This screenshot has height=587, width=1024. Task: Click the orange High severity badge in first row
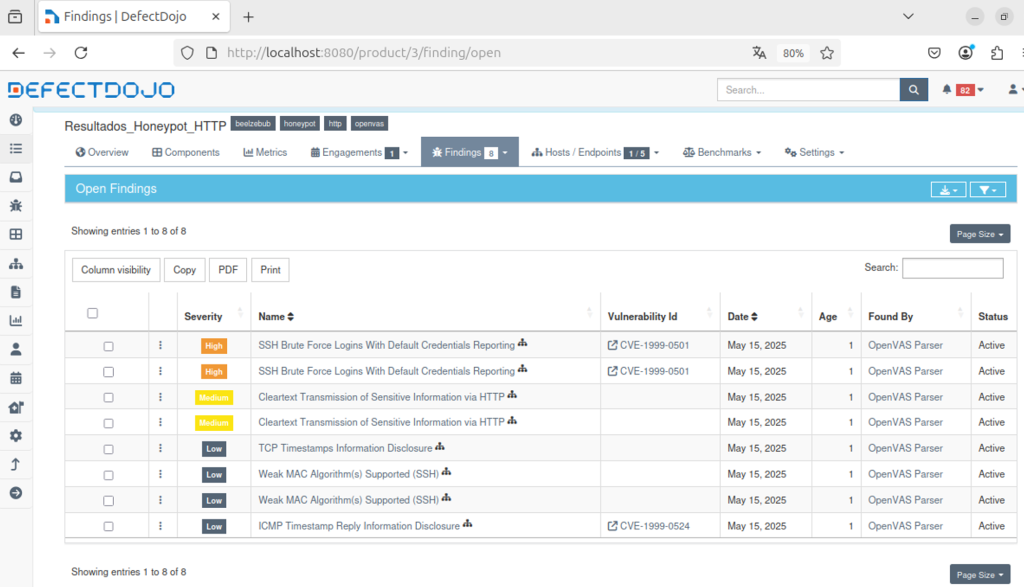tap(214, 346)
